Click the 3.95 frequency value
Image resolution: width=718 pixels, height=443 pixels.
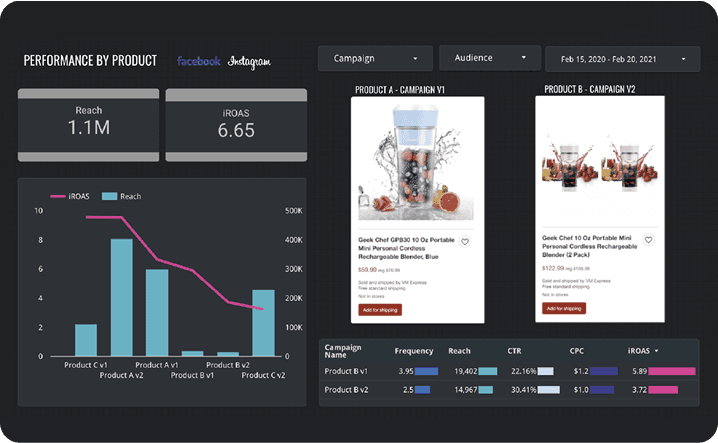[x=406, y=371]
